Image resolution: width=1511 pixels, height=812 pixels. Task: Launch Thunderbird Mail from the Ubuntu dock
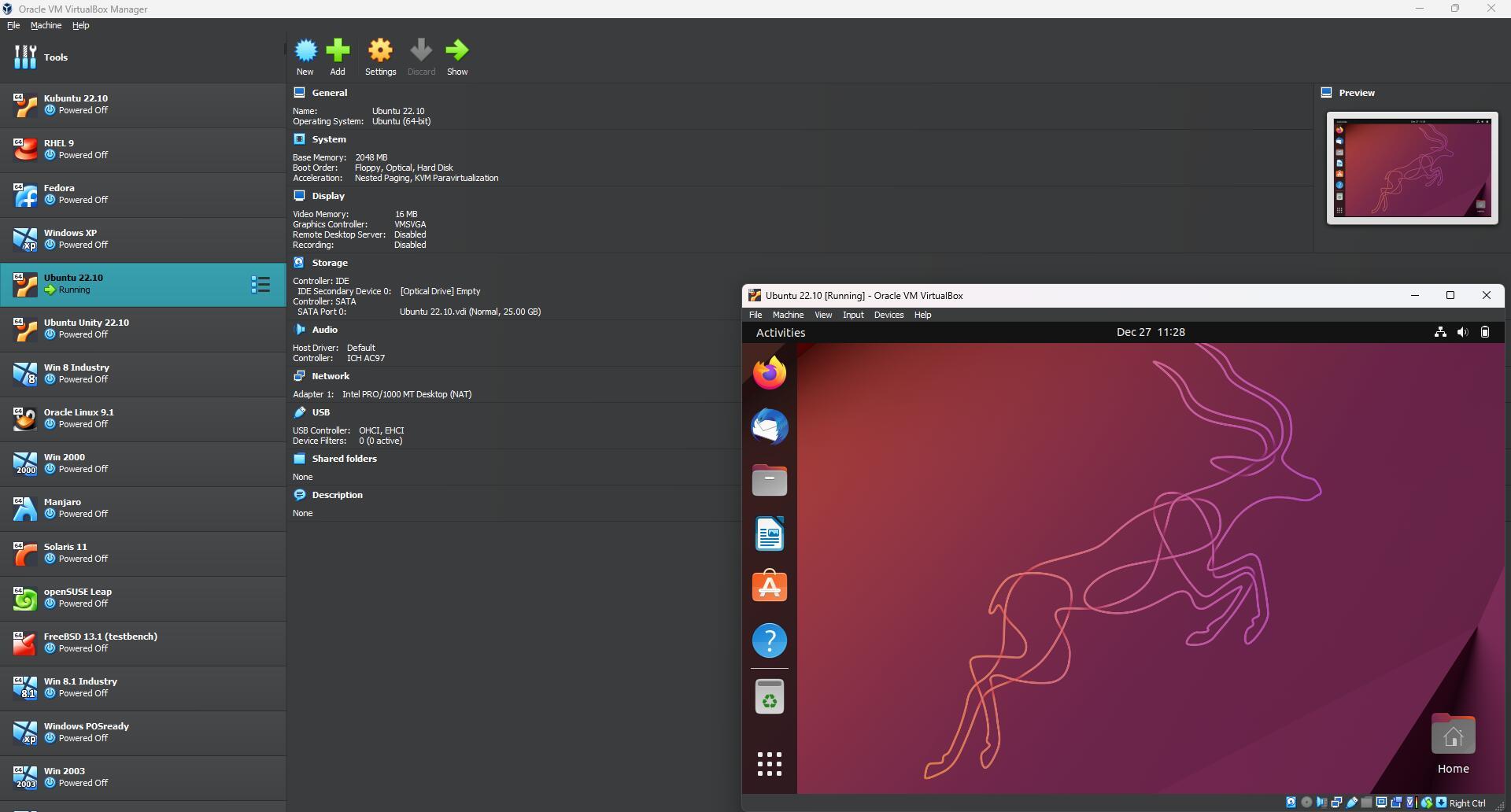(x=769, y=426)
